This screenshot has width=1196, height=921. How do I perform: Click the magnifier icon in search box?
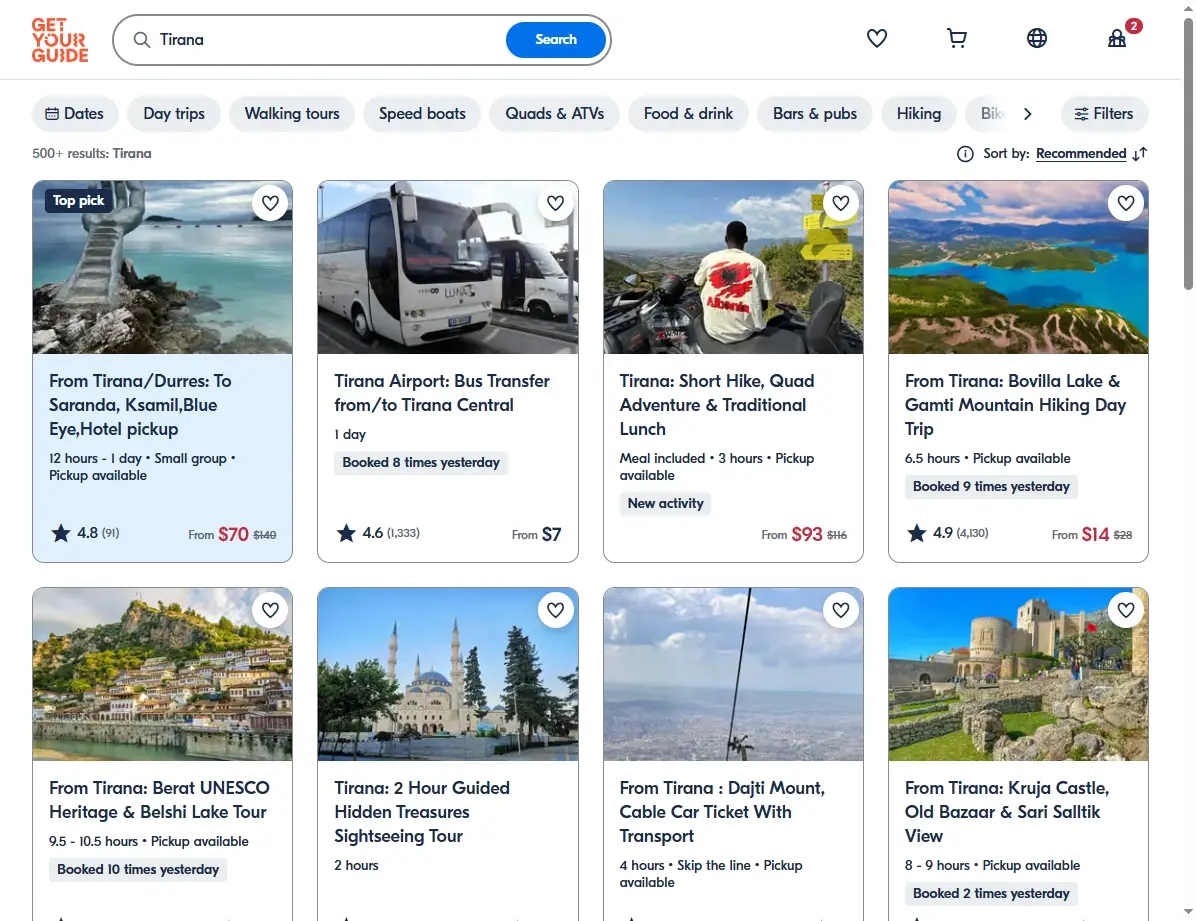click(142, 40)
